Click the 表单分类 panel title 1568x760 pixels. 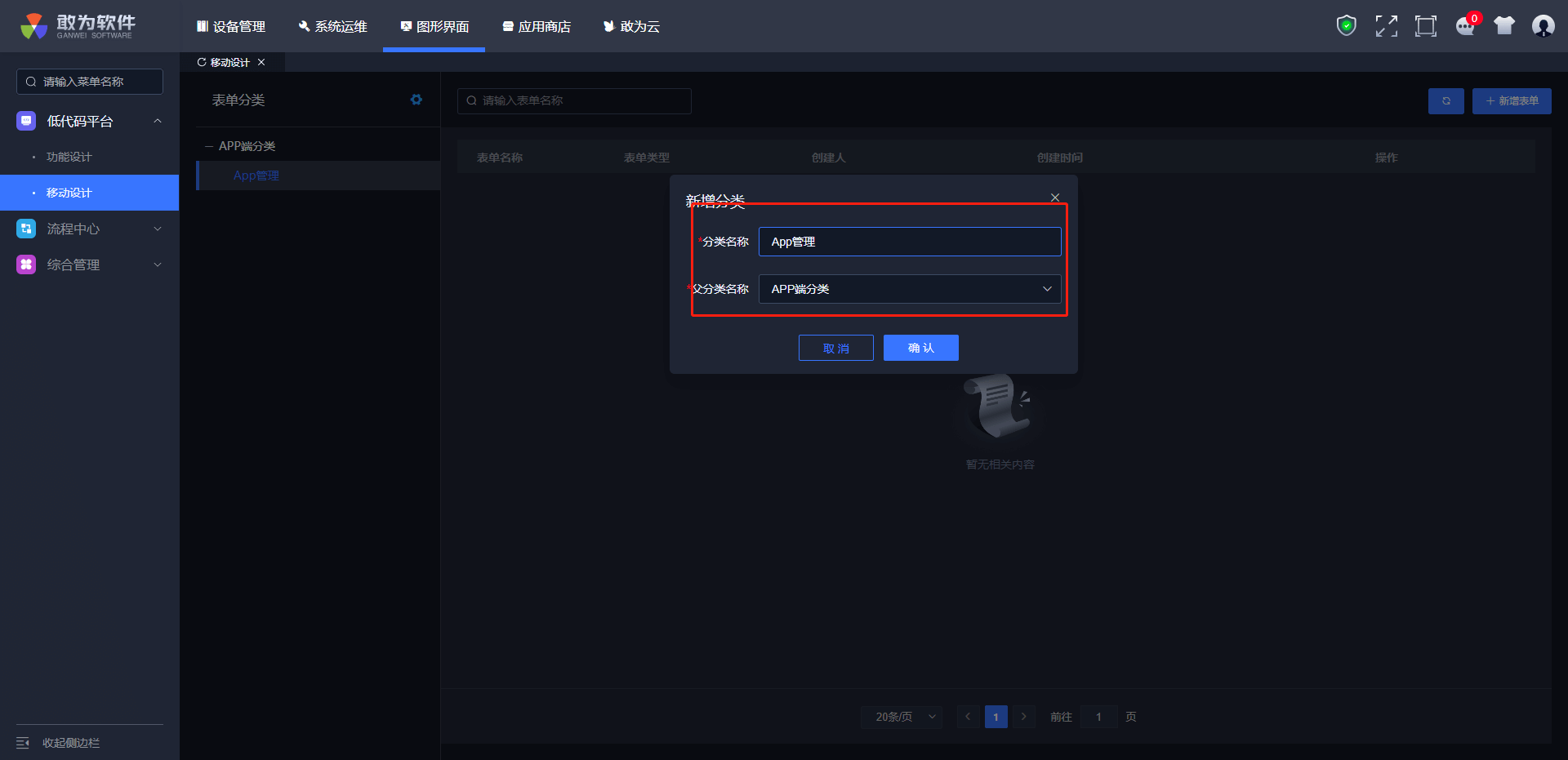pyautogui.click(x=238, y=100)
